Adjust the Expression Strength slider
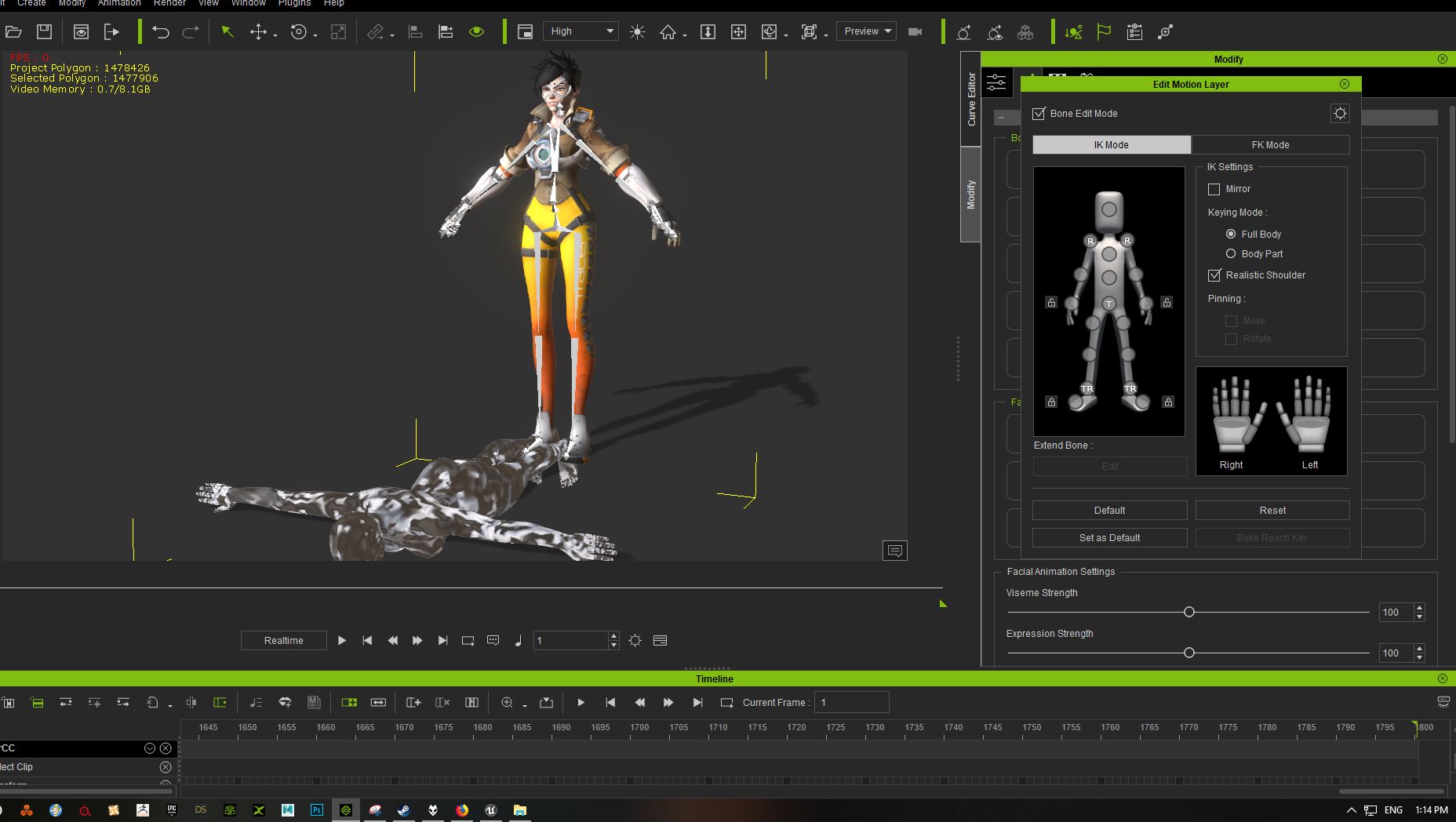Image resolution: width=1456 pixels, height=822 pixels. click(1189, 653)
